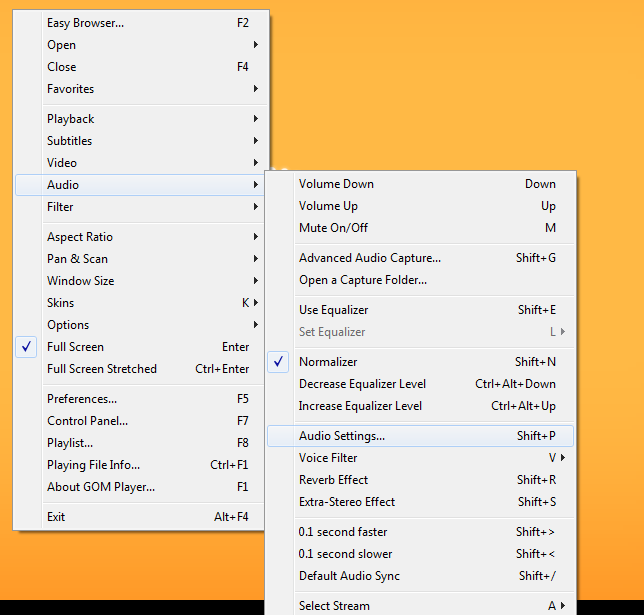
Task: Toggle Mute On/Off
Action: click(x=333, y=228)
